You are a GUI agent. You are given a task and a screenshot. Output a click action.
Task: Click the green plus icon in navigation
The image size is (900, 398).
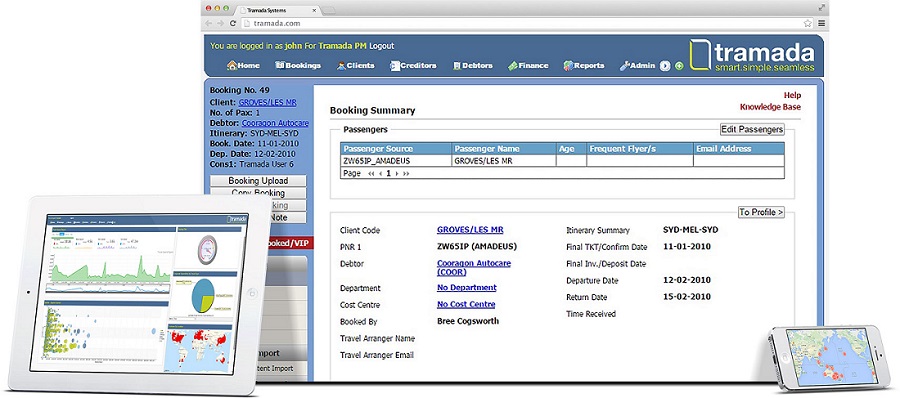[679, 66]
